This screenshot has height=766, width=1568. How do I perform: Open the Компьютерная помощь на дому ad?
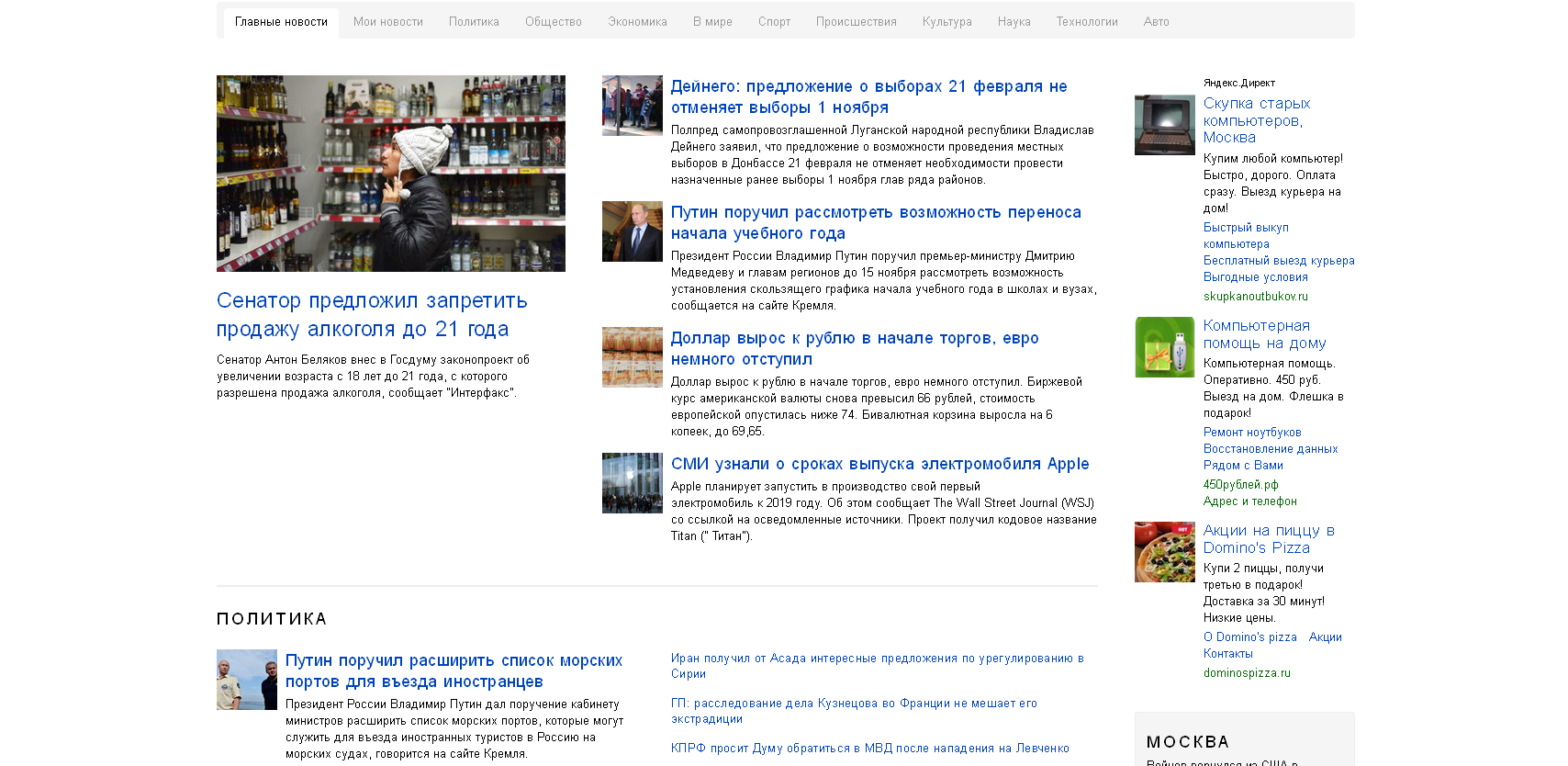1265,334
